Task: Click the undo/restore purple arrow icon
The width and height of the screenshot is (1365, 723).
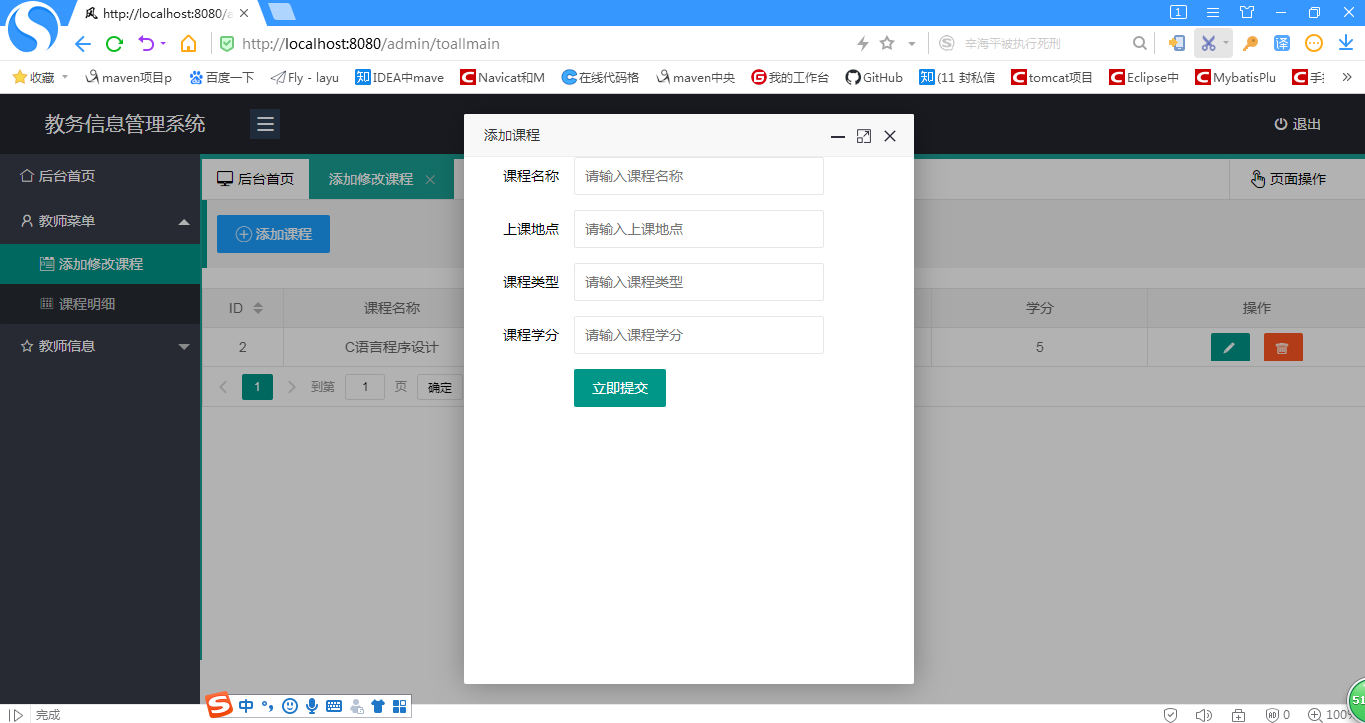Action: pos(147,44)
